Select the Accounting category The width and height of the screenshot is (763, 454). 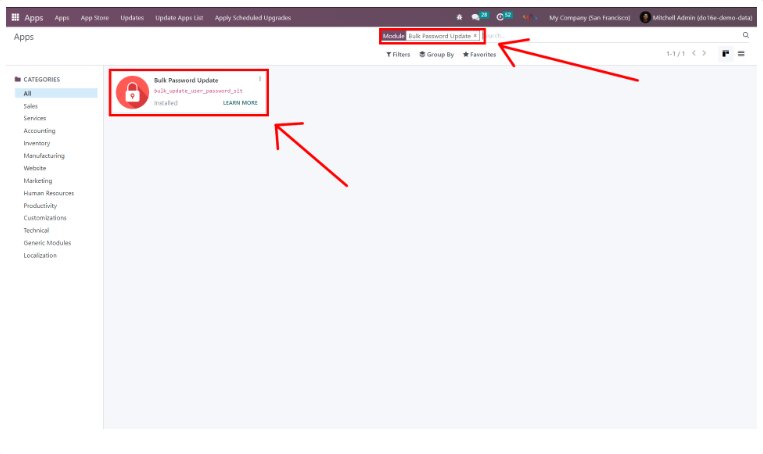coord(40,131)
